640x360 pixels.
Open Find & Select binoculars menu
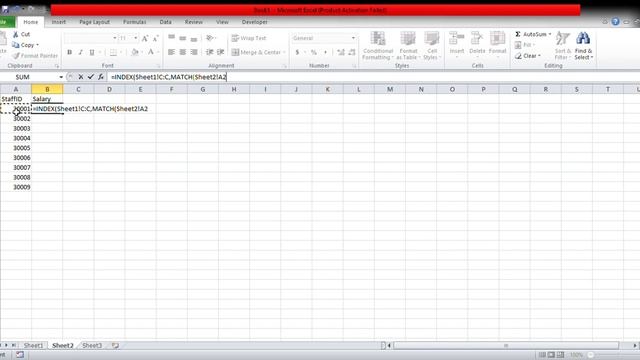click(x=583, y=46)
